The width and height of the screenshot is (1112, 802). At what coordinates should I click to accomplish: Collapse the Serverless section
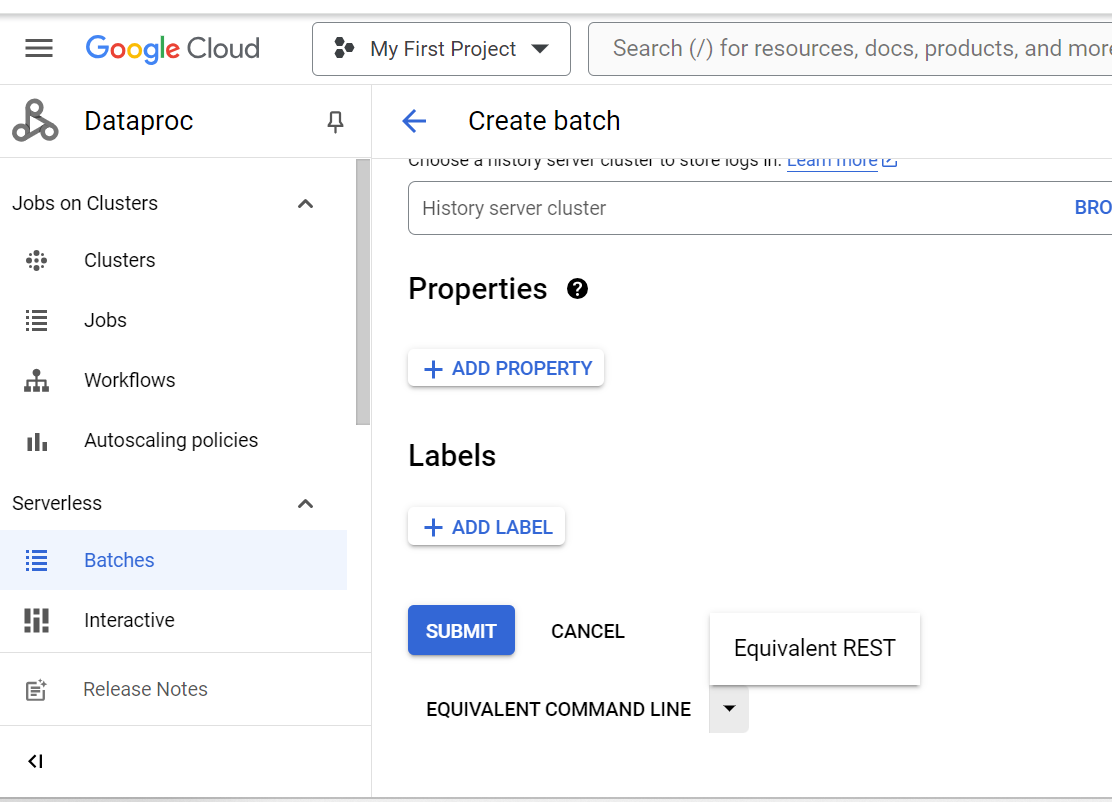tap(305, 503)
